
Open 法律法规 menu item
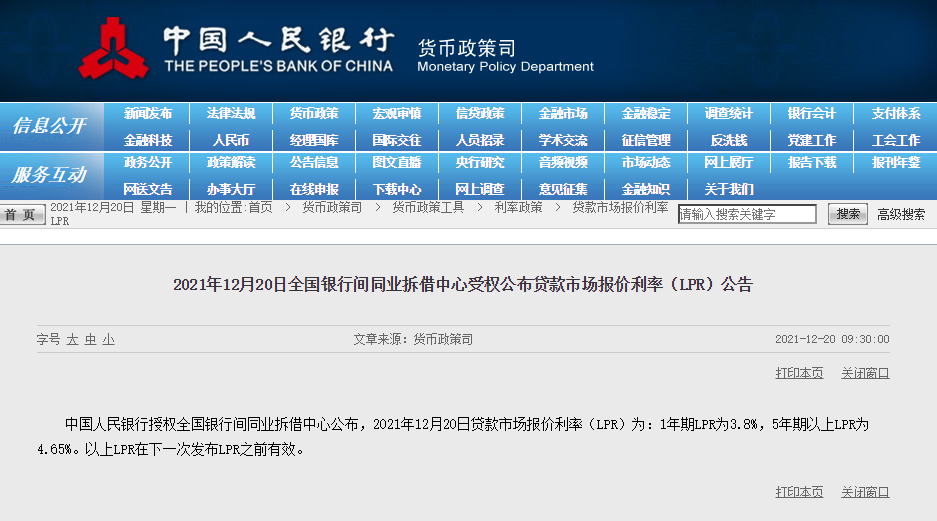pyautogui.click(x=231, y=113)
